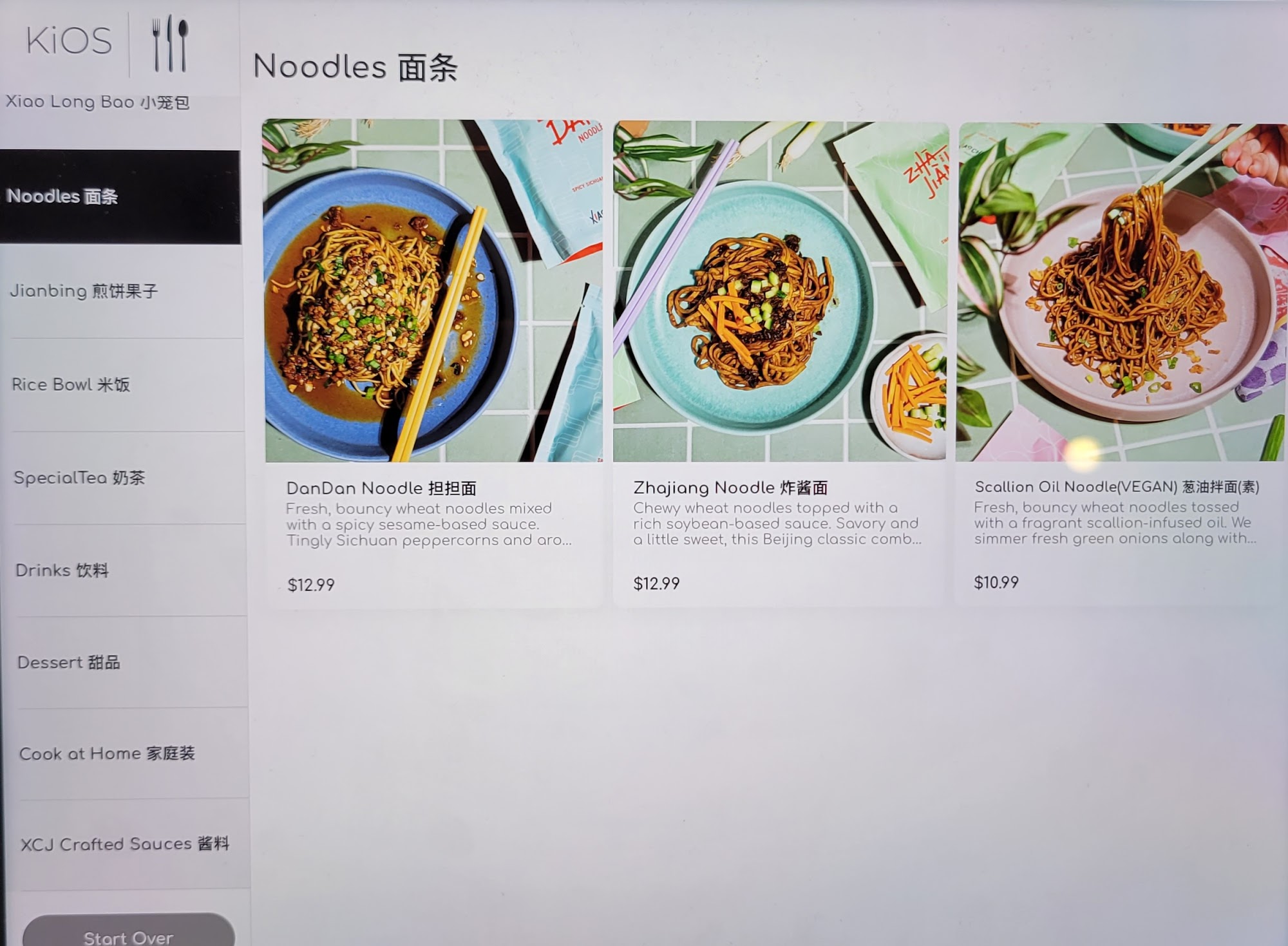Screen dimensions: 1288x946
Task: Select the Scallion Oil Noodle photo
Action: click(1121, 292)
